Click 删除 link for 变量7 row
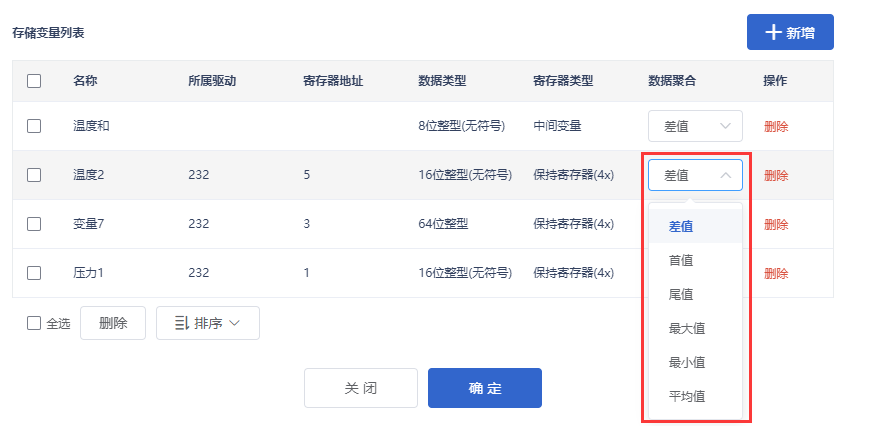Screen dimensions: 871x426 [x=776, y=224]
